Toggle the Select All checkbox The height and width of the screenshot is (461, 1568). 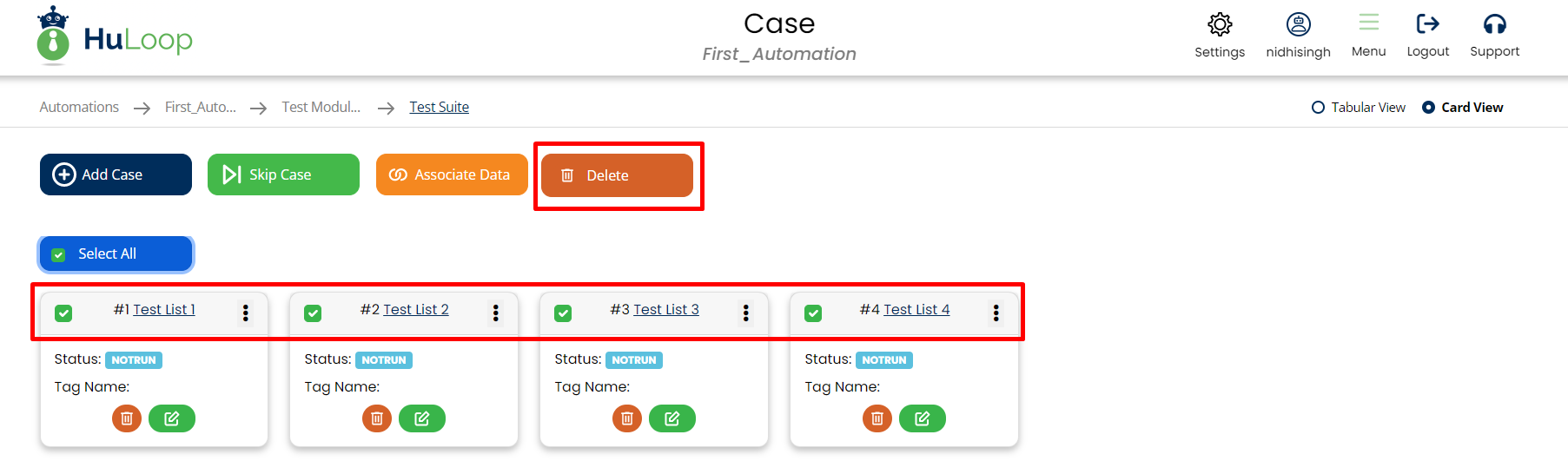click(59, 254)
